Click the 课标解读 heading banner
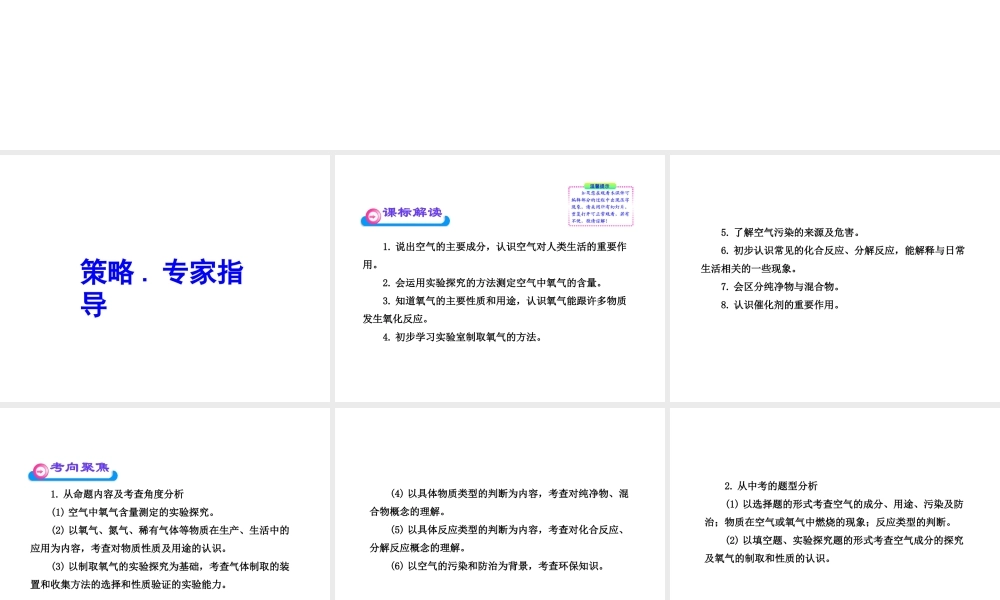This screenshot has height=600, width=1000. (406, 216)
